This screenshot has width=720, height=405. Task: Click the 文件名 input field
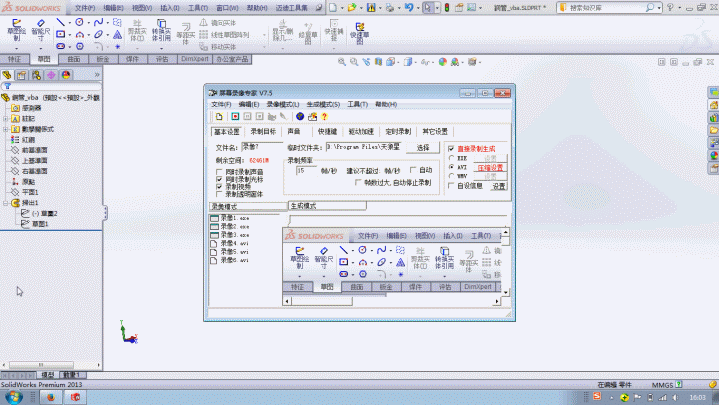pos(262,147)
